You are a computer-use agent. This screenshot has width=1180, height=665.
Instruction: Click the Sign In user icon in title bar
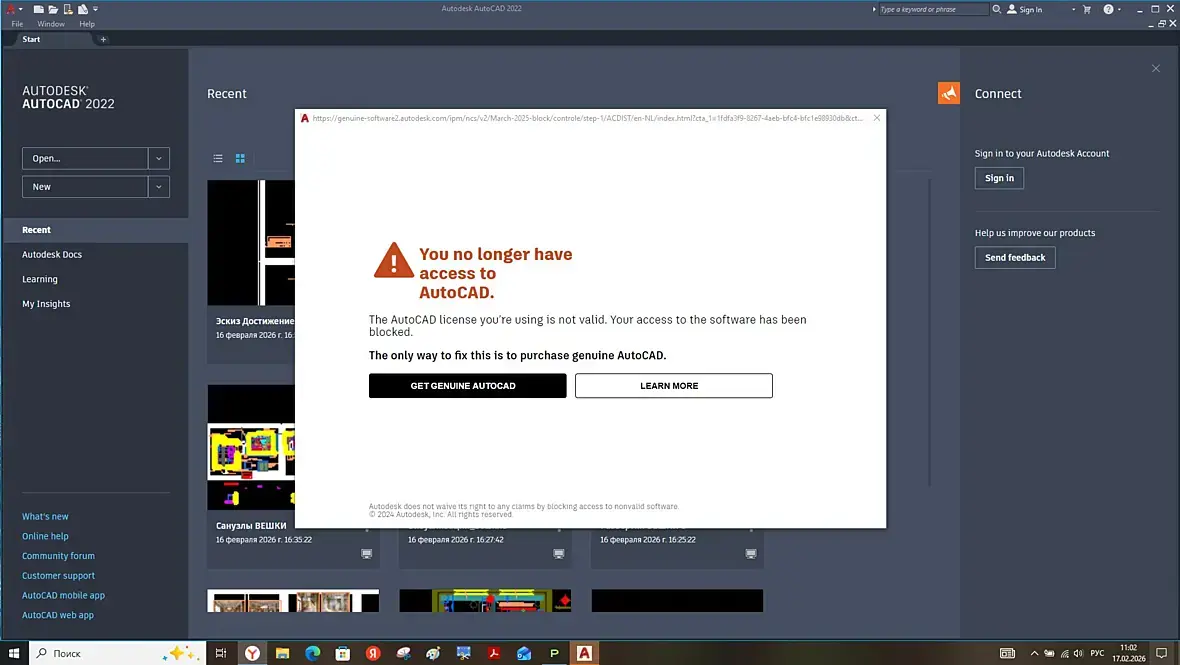(1011, 9)
